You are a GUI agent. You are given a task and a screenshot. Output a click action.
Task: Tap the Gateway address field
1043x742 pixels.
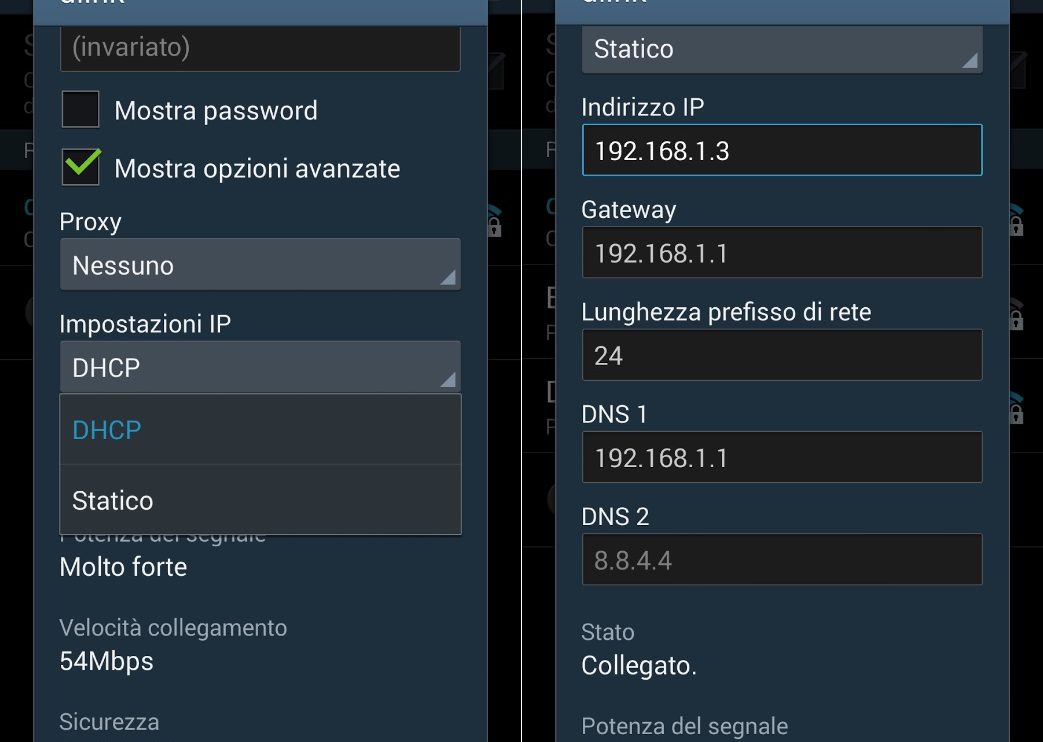[781, 253]
